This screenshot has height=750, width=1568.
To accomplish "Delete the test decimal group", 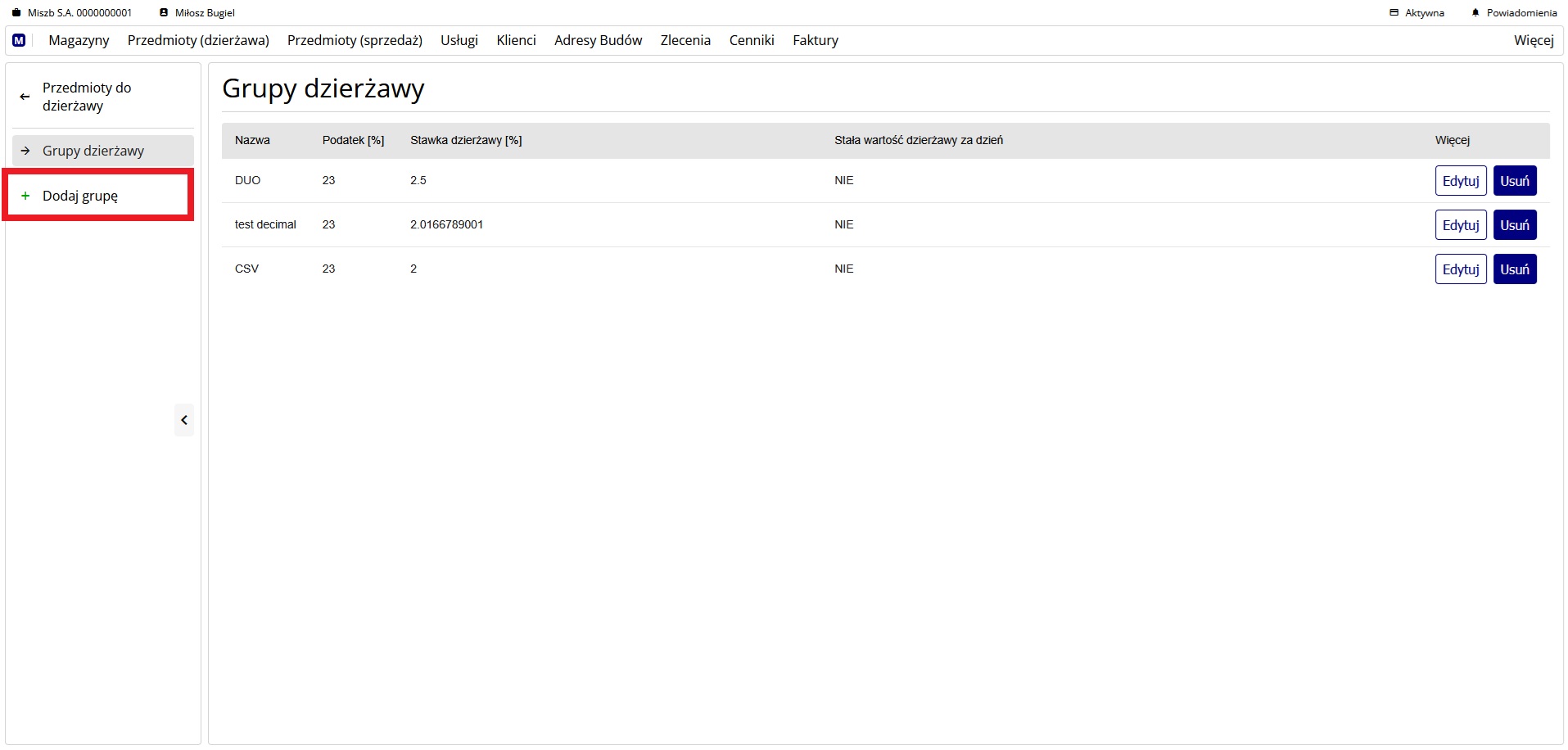I will [x=1514, y=225].
